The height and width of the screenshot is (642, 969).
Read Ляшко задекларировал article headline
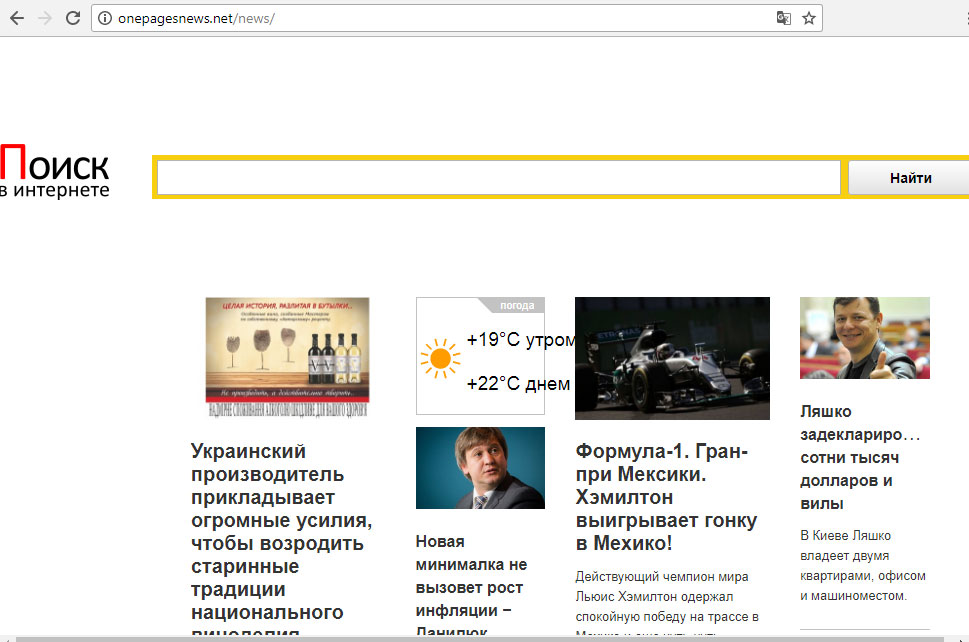(859, 457)
